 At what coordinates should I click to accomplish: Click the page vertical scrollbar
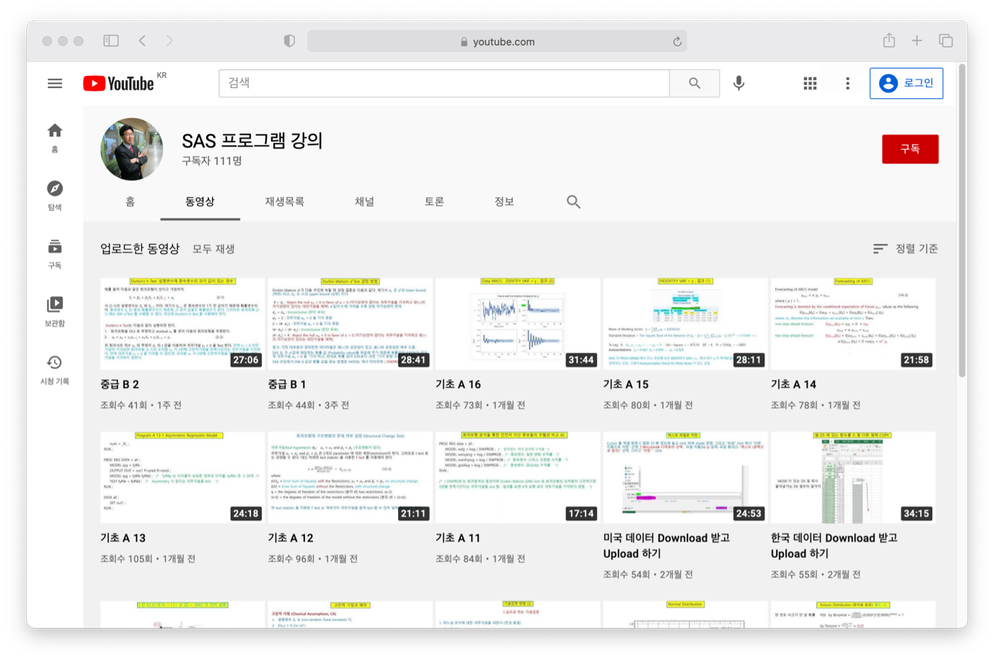point(962,220)
